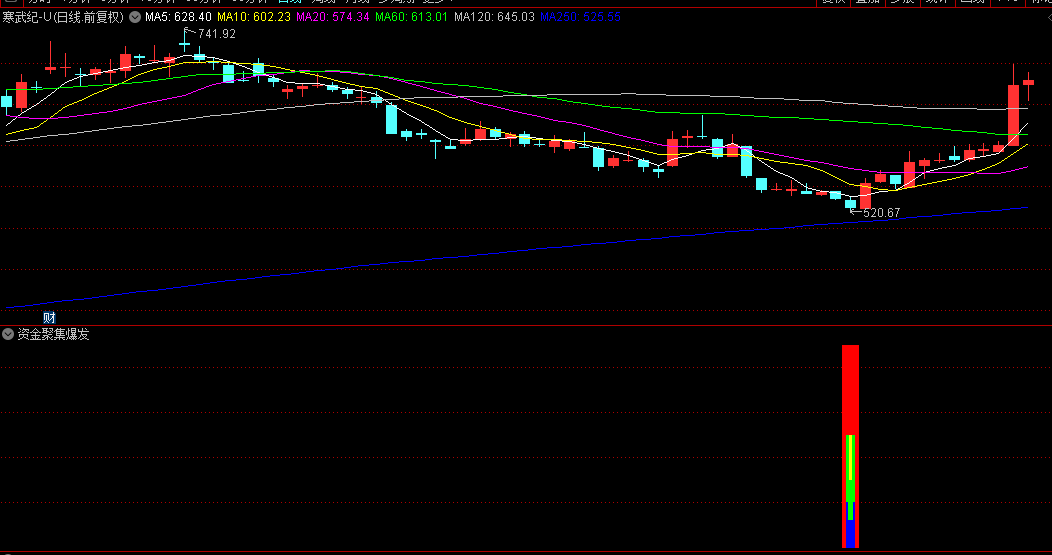1052x555 pixels.
Task: Click the 寒武纪-U (日线.前复权) chart title
Action: [x=63, y=17]
